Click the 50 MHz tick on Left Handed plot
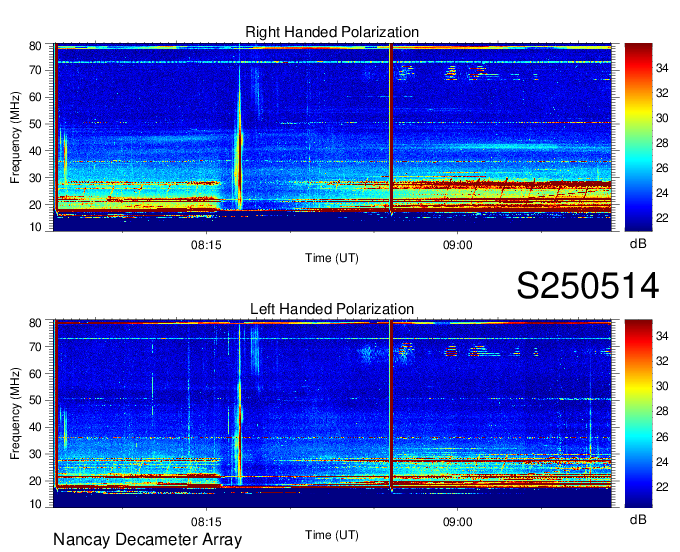The image size is (680, 552). [x=35, y=400]
